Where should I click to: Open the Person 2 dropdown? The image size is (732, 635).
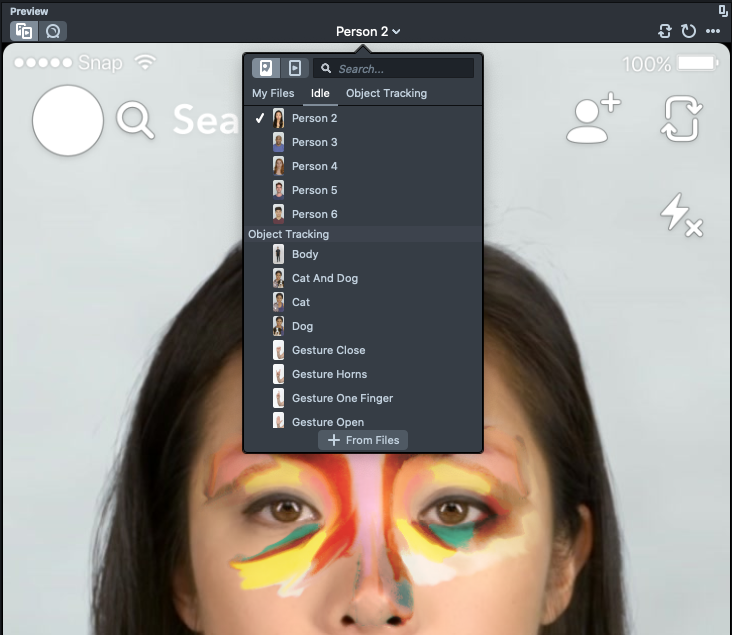click(367, 31)
